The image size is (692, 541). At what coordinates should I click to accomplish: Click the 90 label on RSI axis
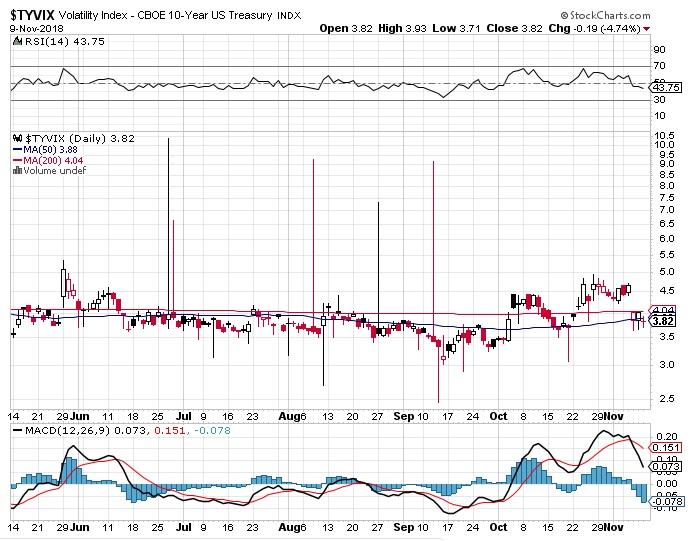coord(659,49)
